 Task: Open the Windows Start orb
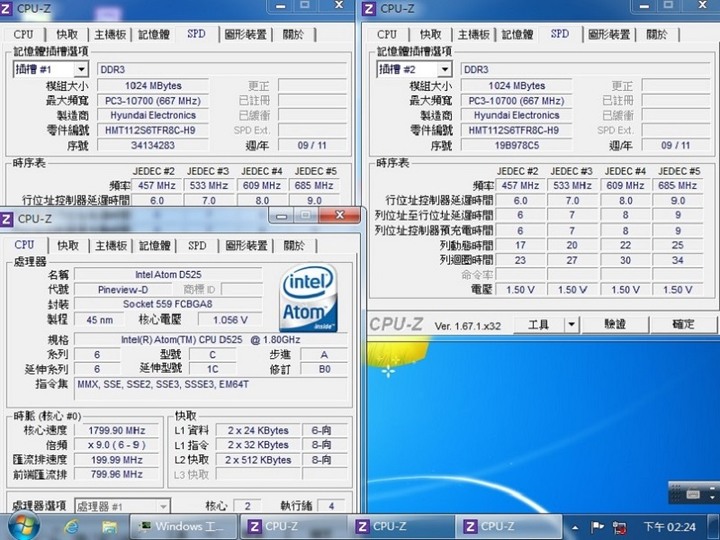[23, 526]
